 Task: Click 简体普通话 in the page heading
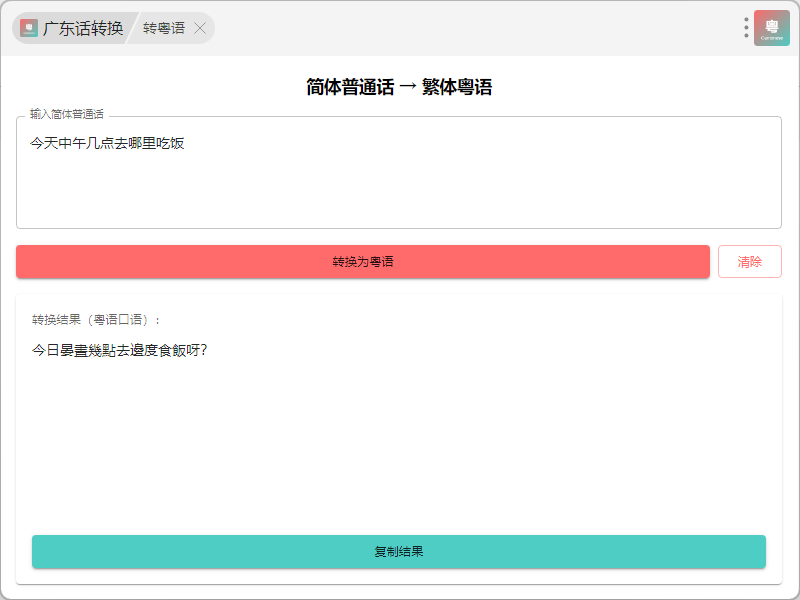(x=350, y=87)
